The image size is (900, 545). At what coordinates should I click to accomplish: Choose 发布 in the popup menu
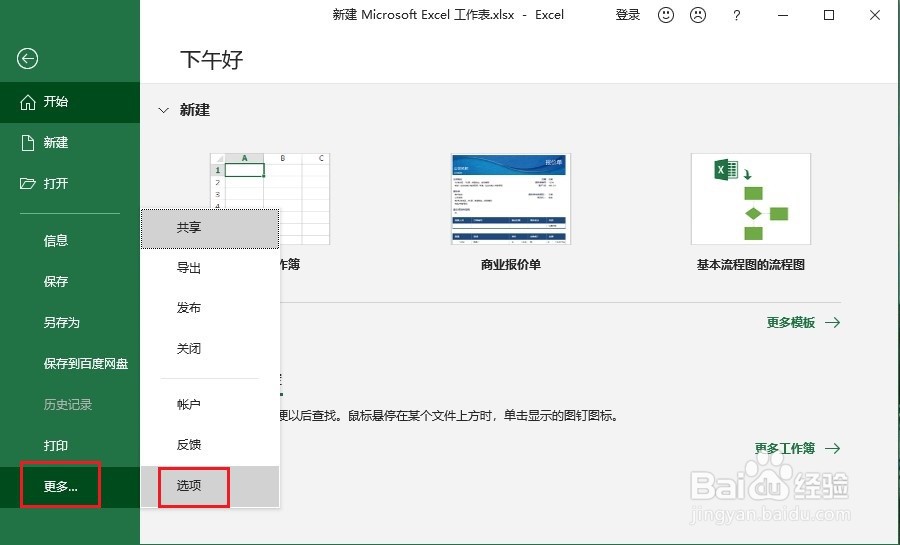pos(210,308)
